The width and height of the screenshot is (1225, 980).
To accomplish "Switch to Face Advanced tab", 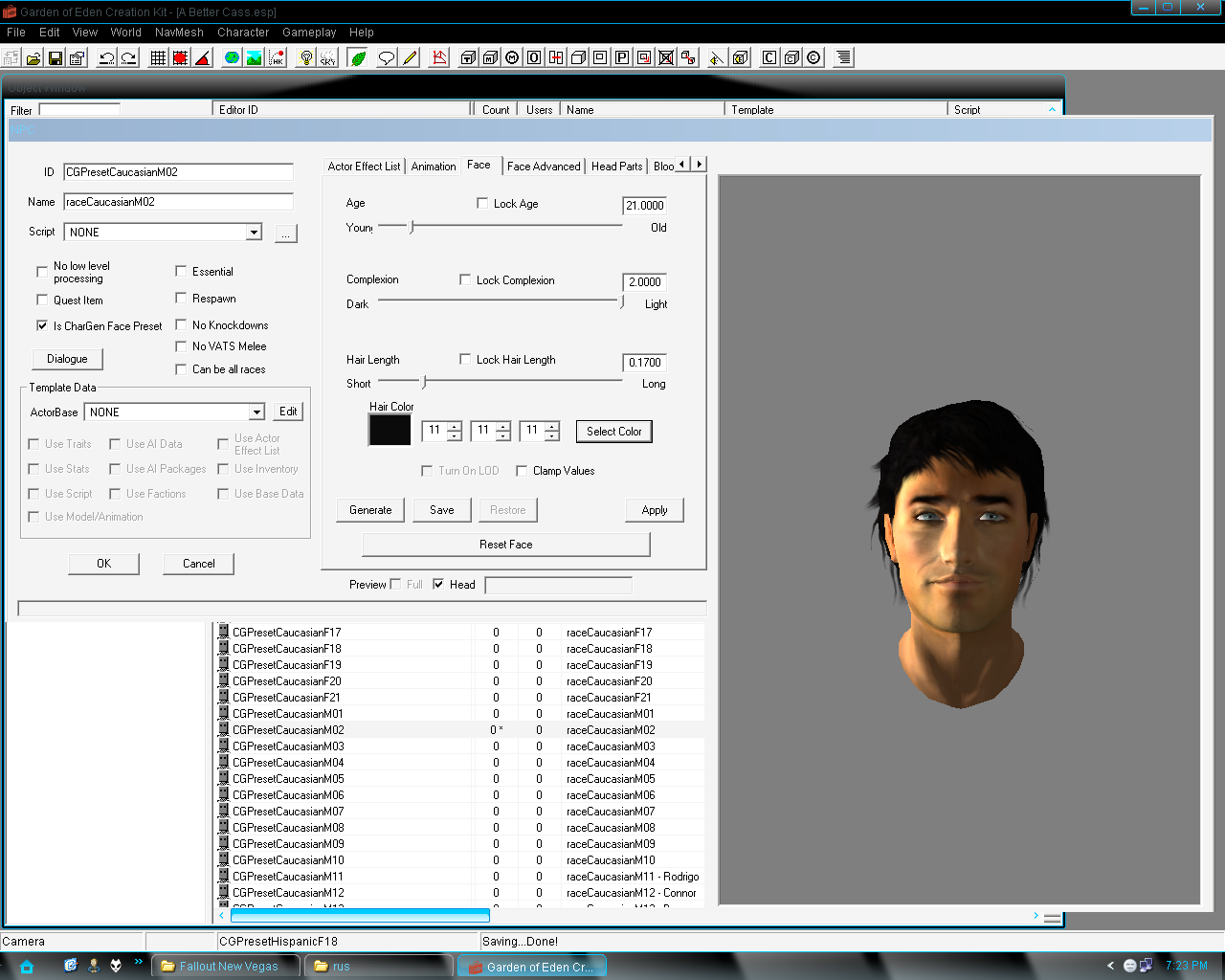I will click(544, 166).
